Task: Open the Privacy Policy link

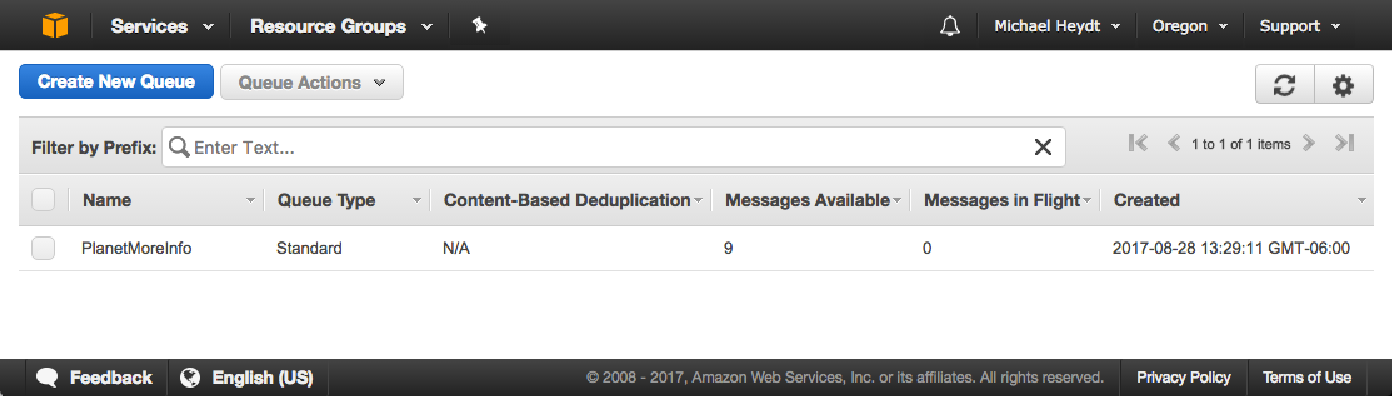Action: click(1184, 377)
